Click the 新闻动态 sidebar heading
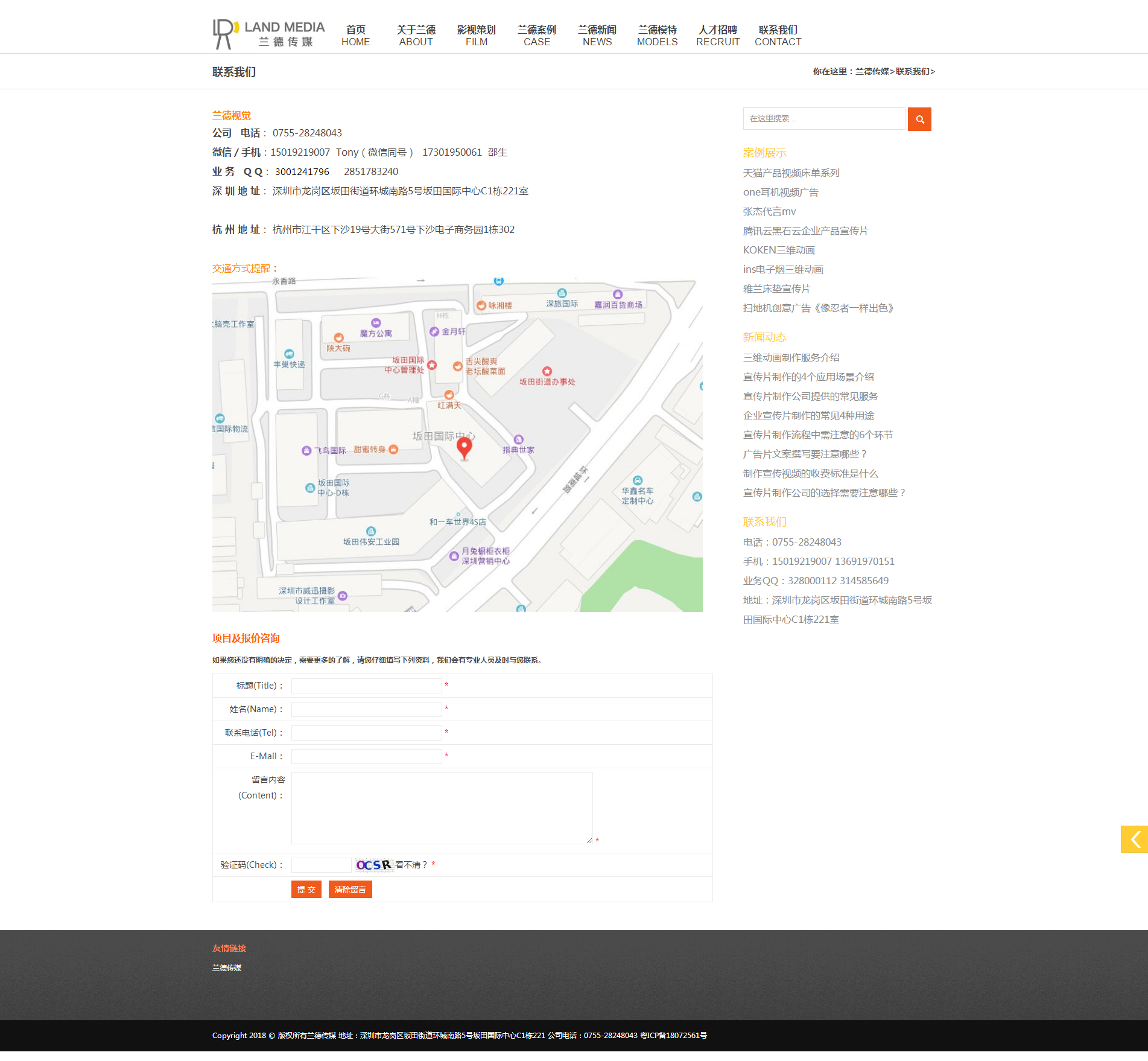The width and height of the screenshot is (1148, 1061). [x=765, y=337]
